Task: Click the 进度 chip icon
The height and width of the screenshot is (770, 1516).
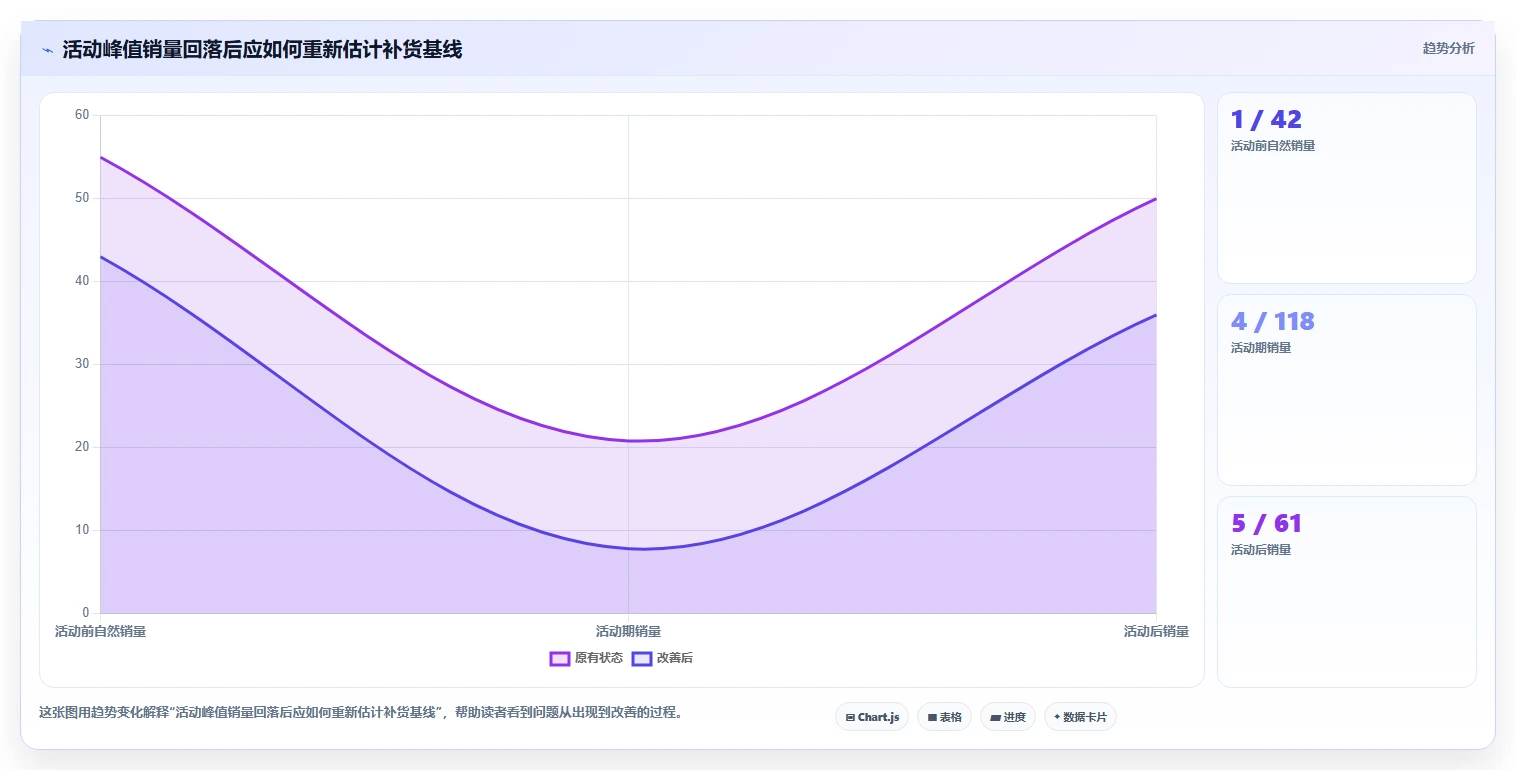Action: point(996,718)
